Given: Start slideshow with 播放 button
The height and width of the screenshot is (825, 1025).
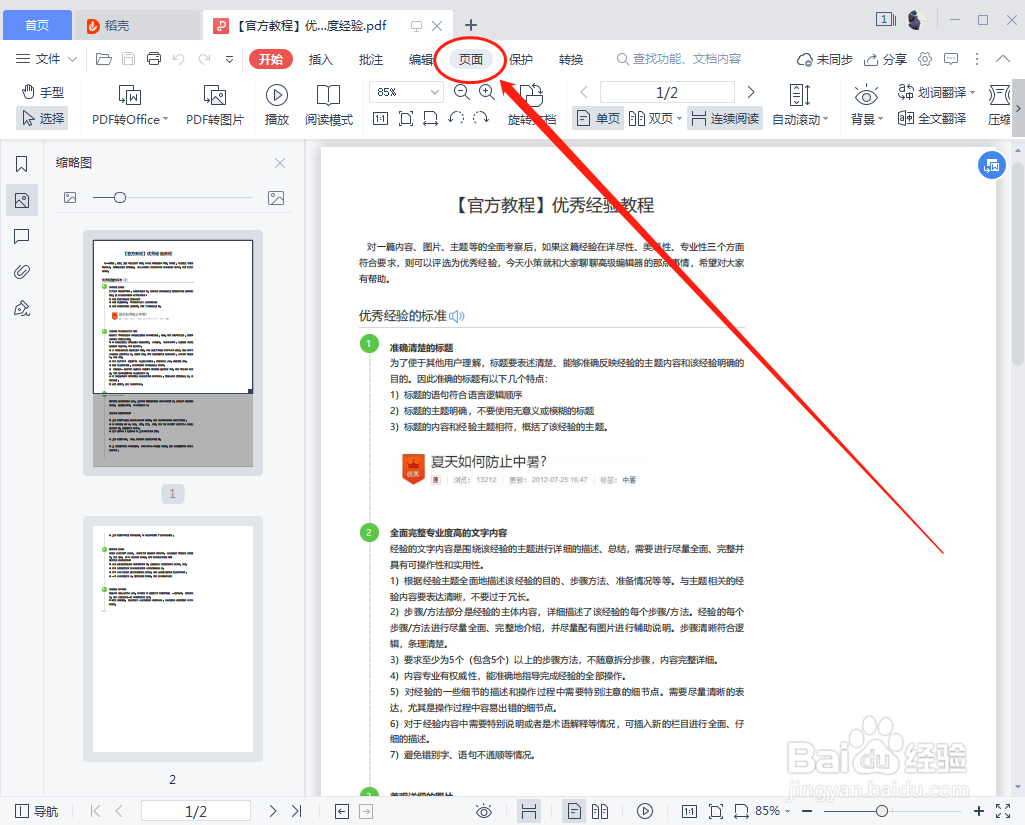Looking at the screenshot, I should (x=277, y=105).
